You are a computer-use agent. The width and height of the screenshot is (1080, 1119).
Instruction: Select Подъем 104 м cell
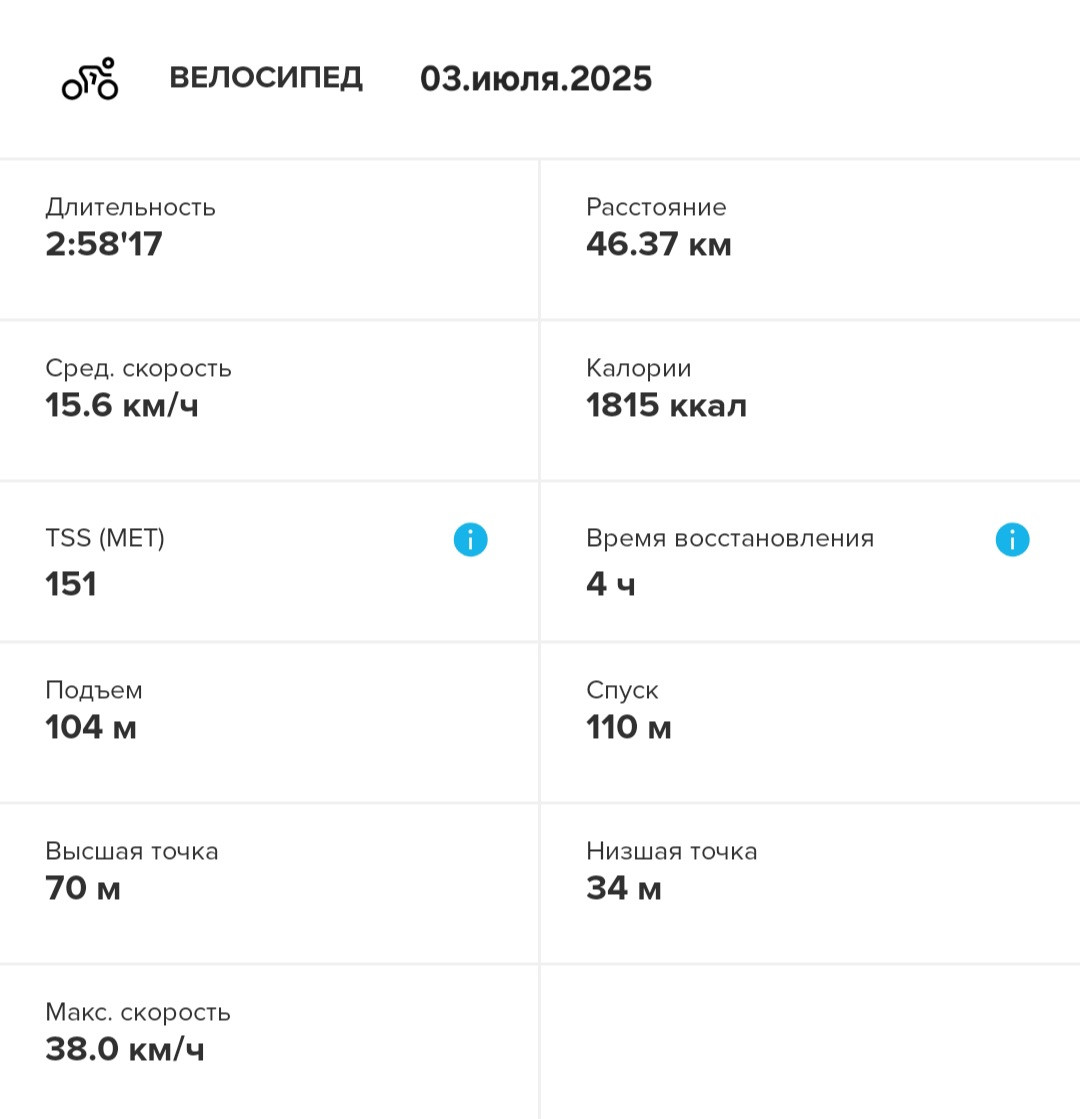[x=269, y=722]
